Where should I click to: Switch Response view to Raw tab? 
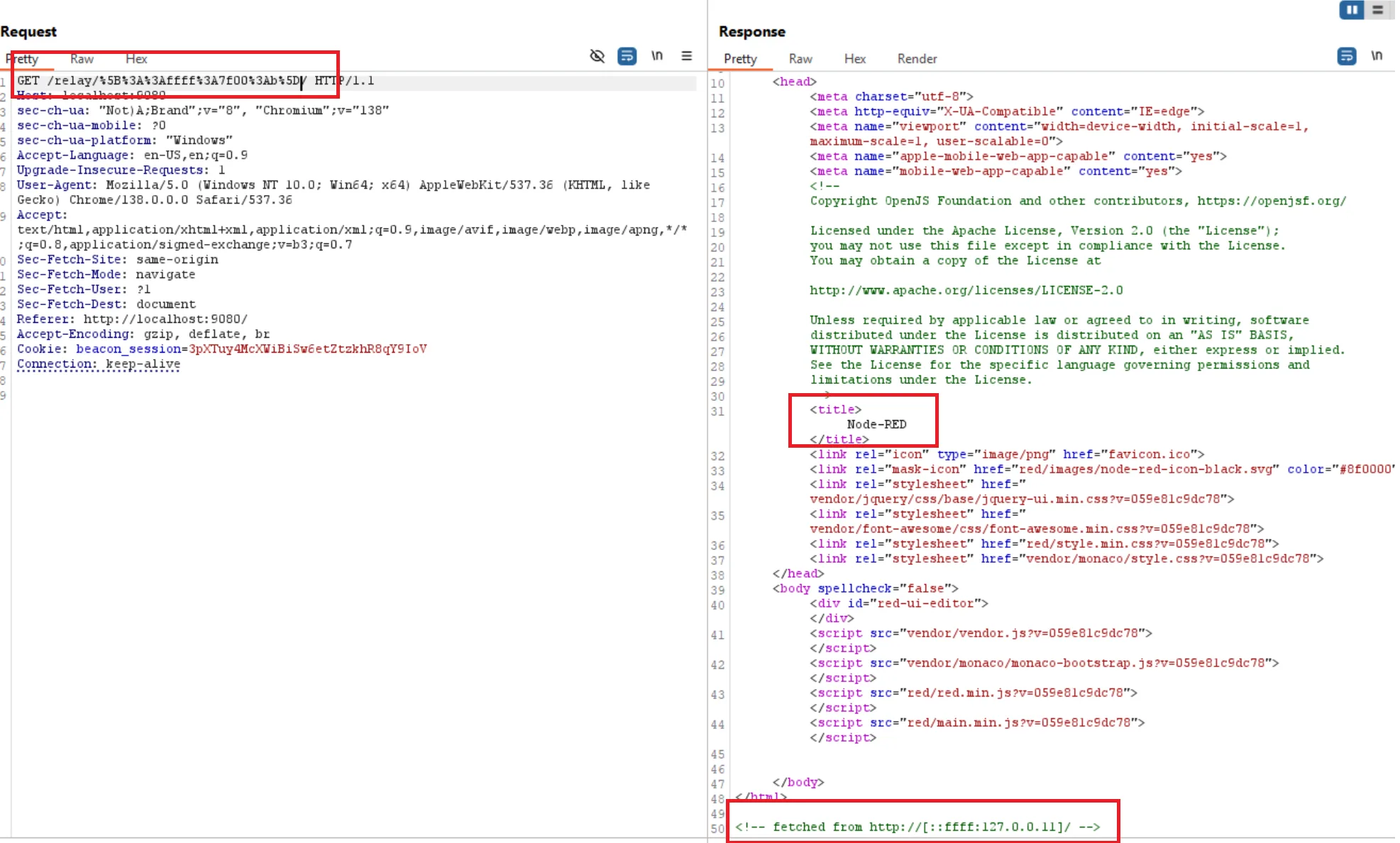tap(800, 59)
